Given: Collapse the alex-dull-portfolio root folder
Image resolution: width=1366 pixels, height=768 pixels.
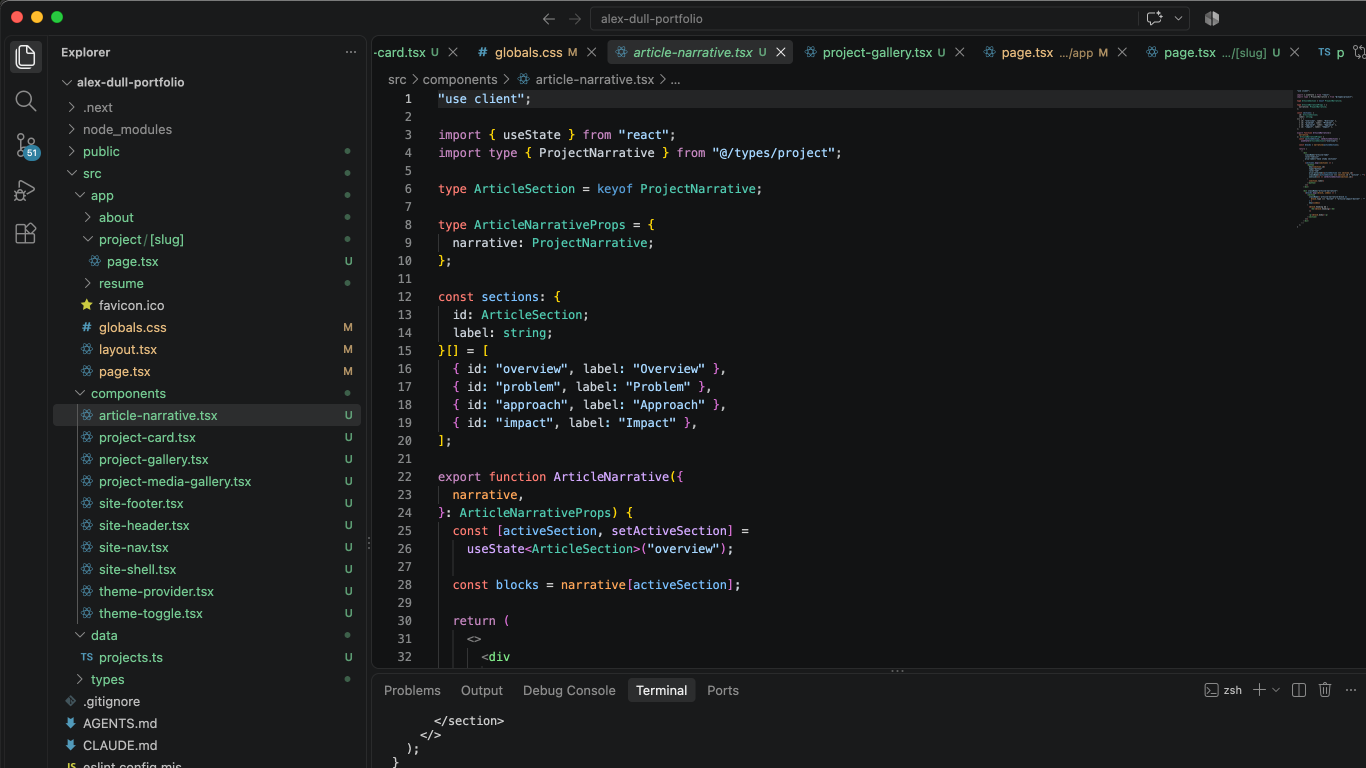Looking at the screenshot, I should coord(67,82).
